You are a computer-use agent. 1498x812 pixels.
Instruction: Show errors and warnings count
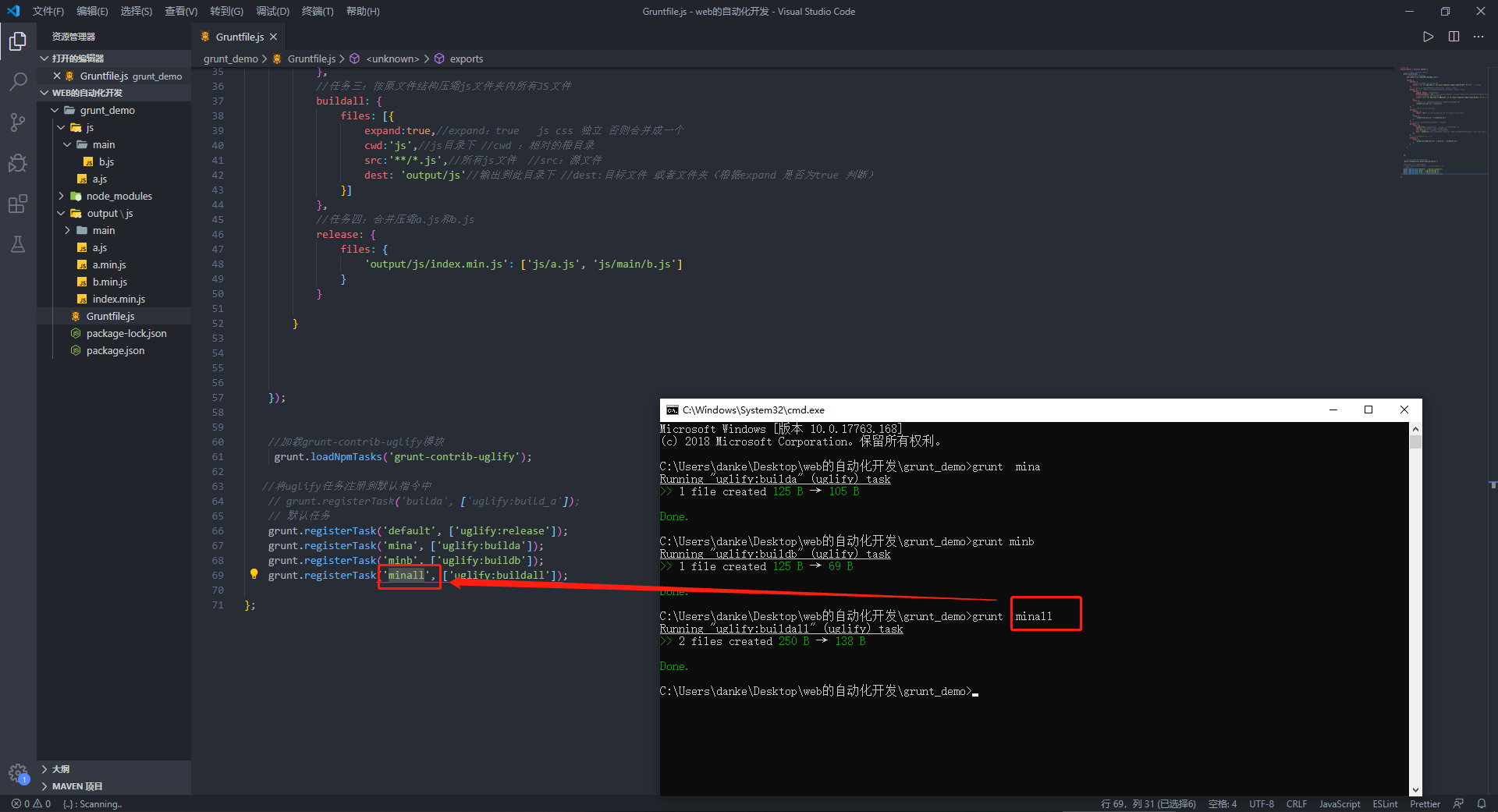(31, 804)
